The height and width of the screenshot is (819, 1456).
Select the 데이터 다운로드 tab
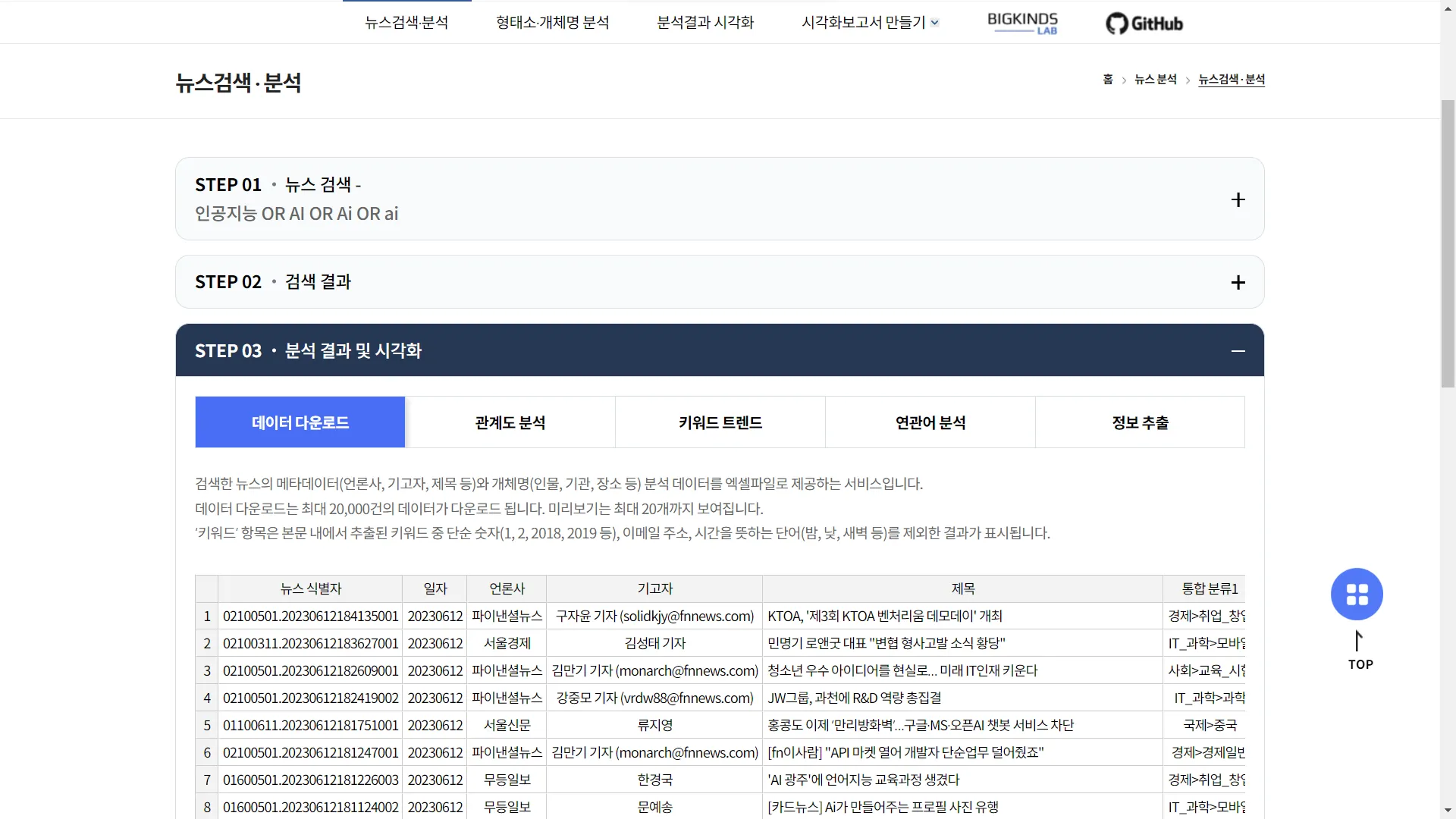click(300, 422)
